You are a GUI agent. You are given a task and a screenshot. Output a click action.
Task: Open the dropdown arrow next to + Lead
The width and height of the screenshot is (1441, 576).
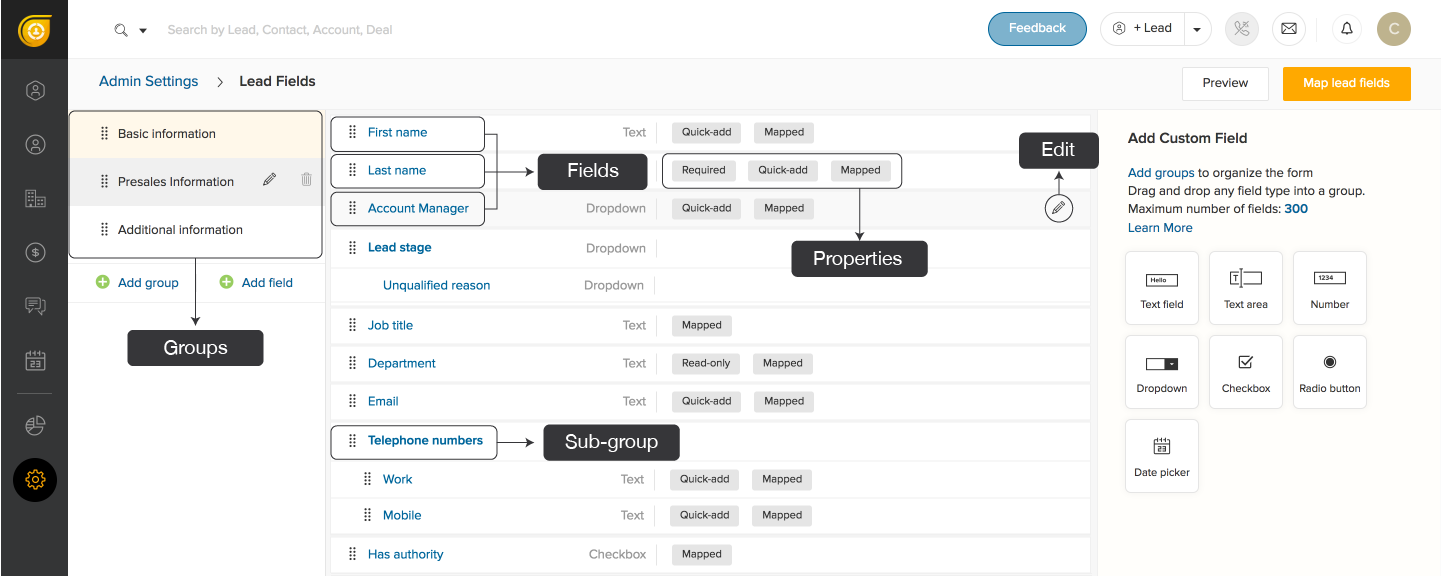1197,30
